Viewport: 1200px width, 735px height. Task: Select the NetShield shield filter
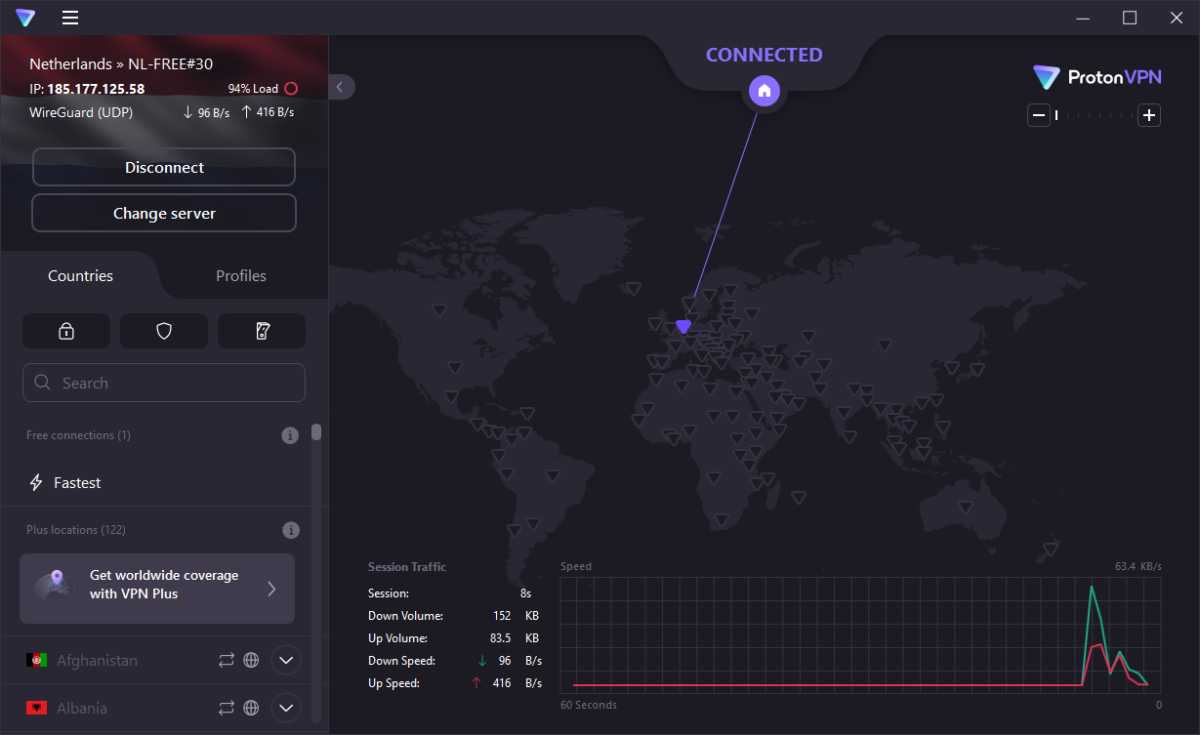coord(163,330)
